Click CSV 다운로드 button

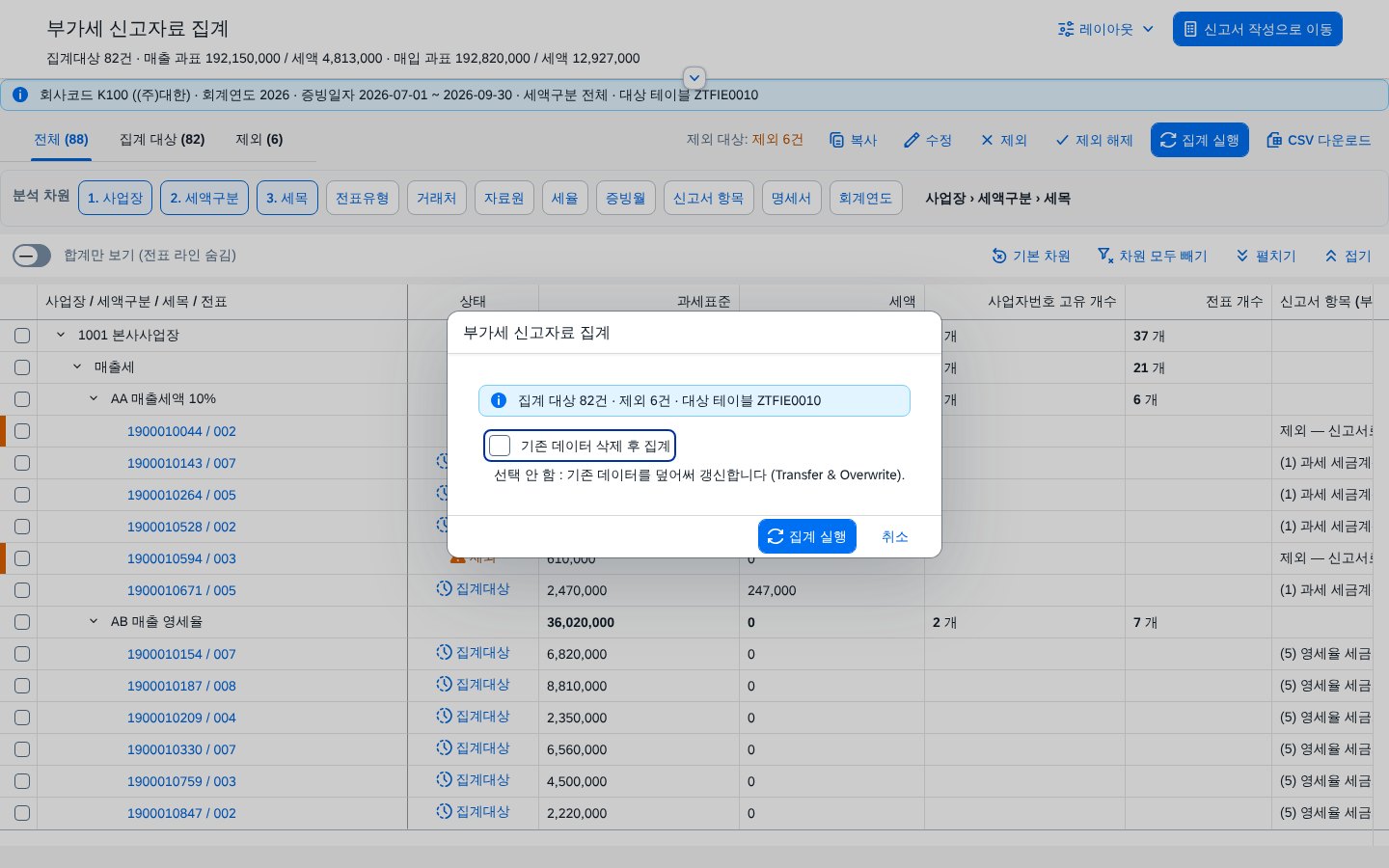click(1319, 140)
